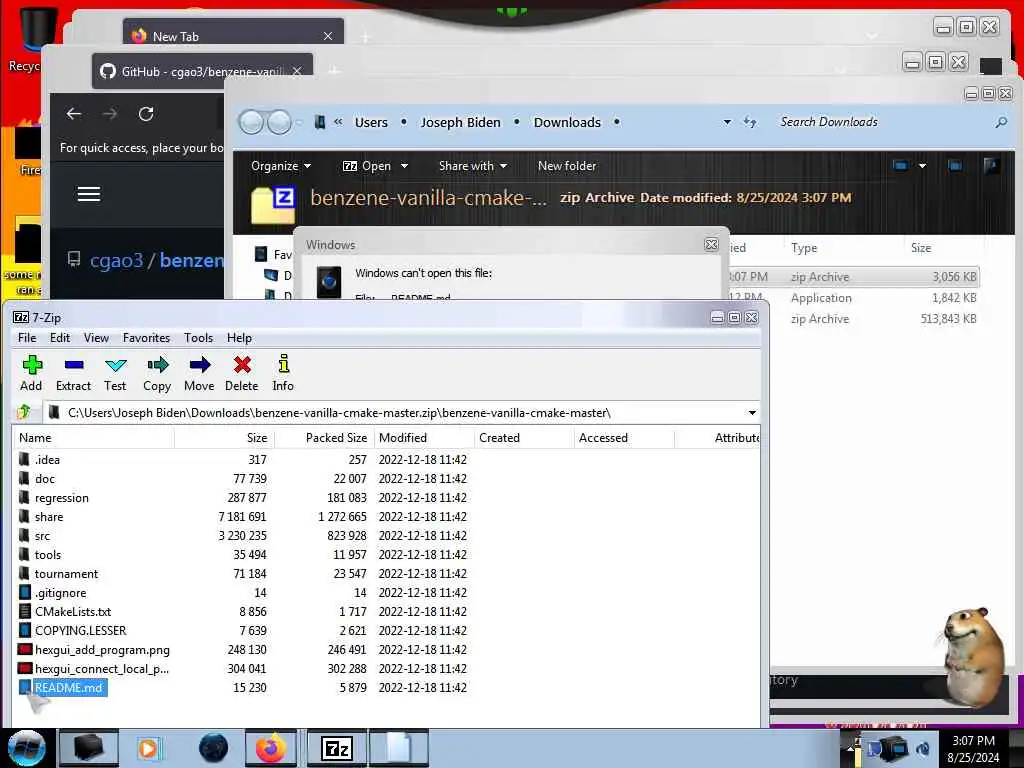The image size is (1024, 768).
Task: Sort 7-Zip list by Size column
Action: [x=224, y=438]
